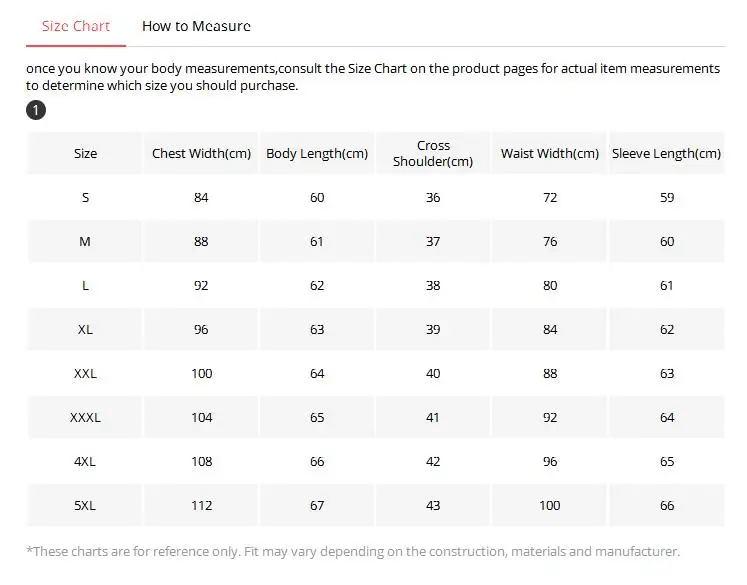Click the 4XL size row label

click(x=86, y=461)
